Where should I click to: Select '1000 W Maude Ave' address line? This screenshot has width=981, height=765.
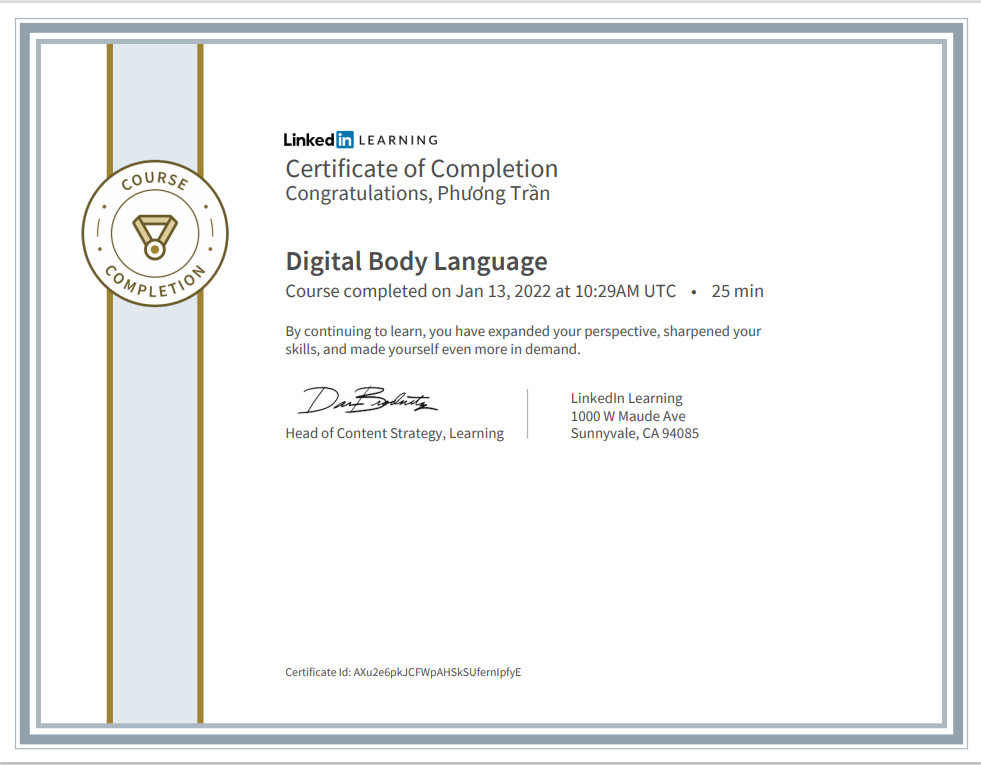click(628, 416)
